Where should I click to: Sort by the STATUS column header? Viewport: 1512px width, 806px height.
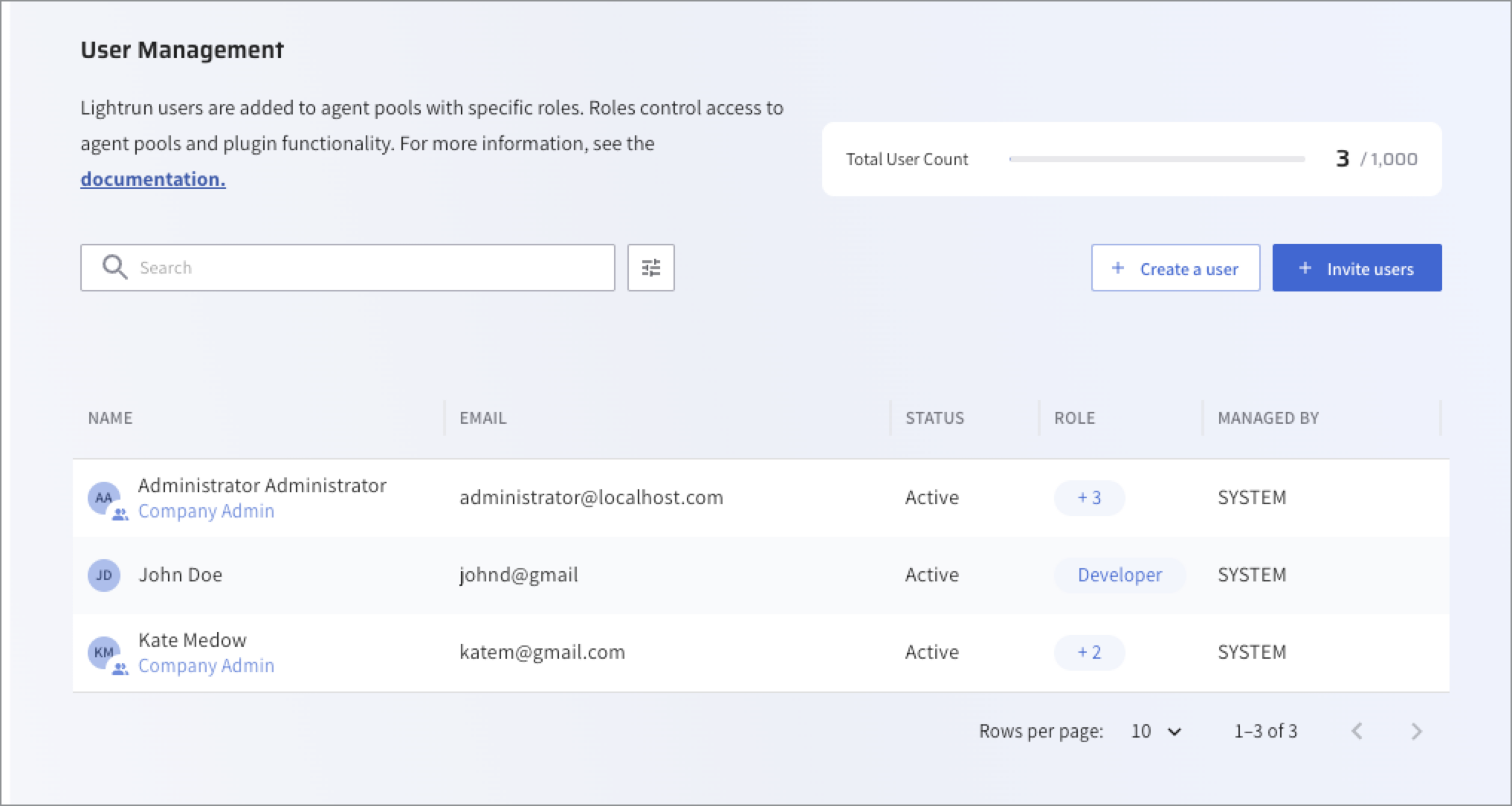click(x=934, y=418)
